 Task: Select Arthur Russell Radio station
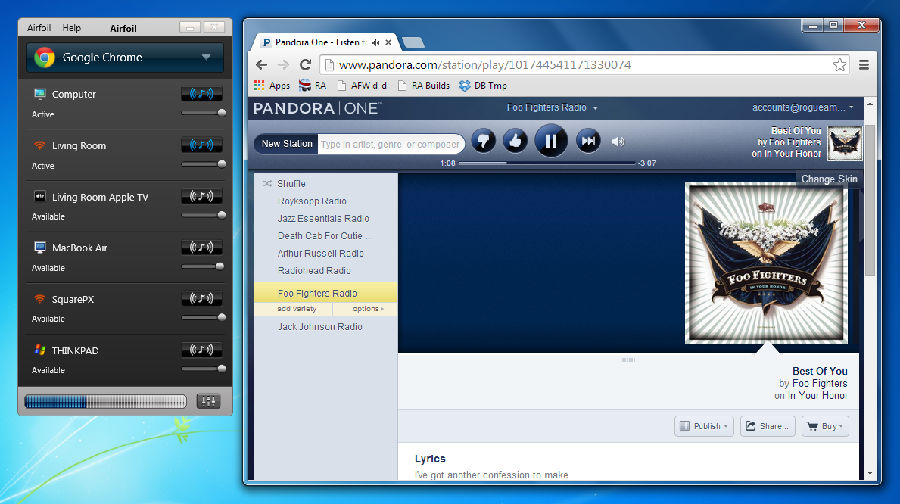pos(321,253)
